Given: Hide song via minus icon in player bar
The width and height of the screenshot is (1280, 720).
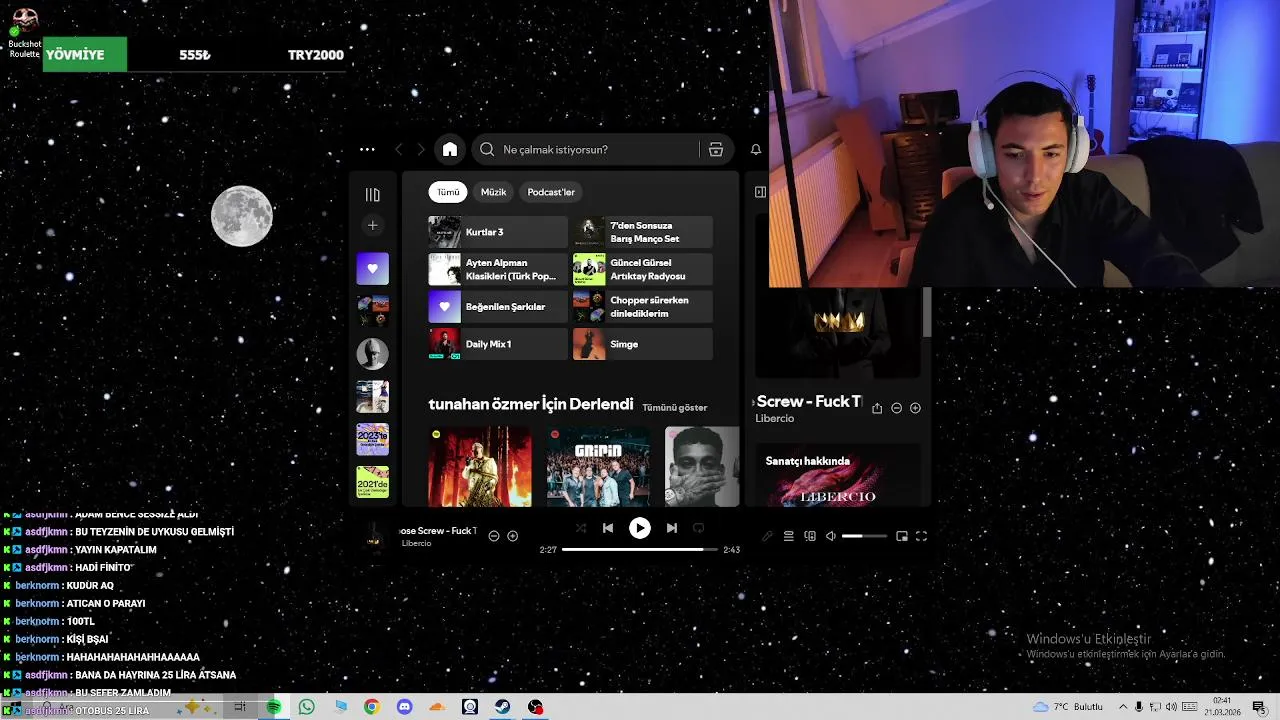Looking at the screenshot, I should click(x=494, y=536).
